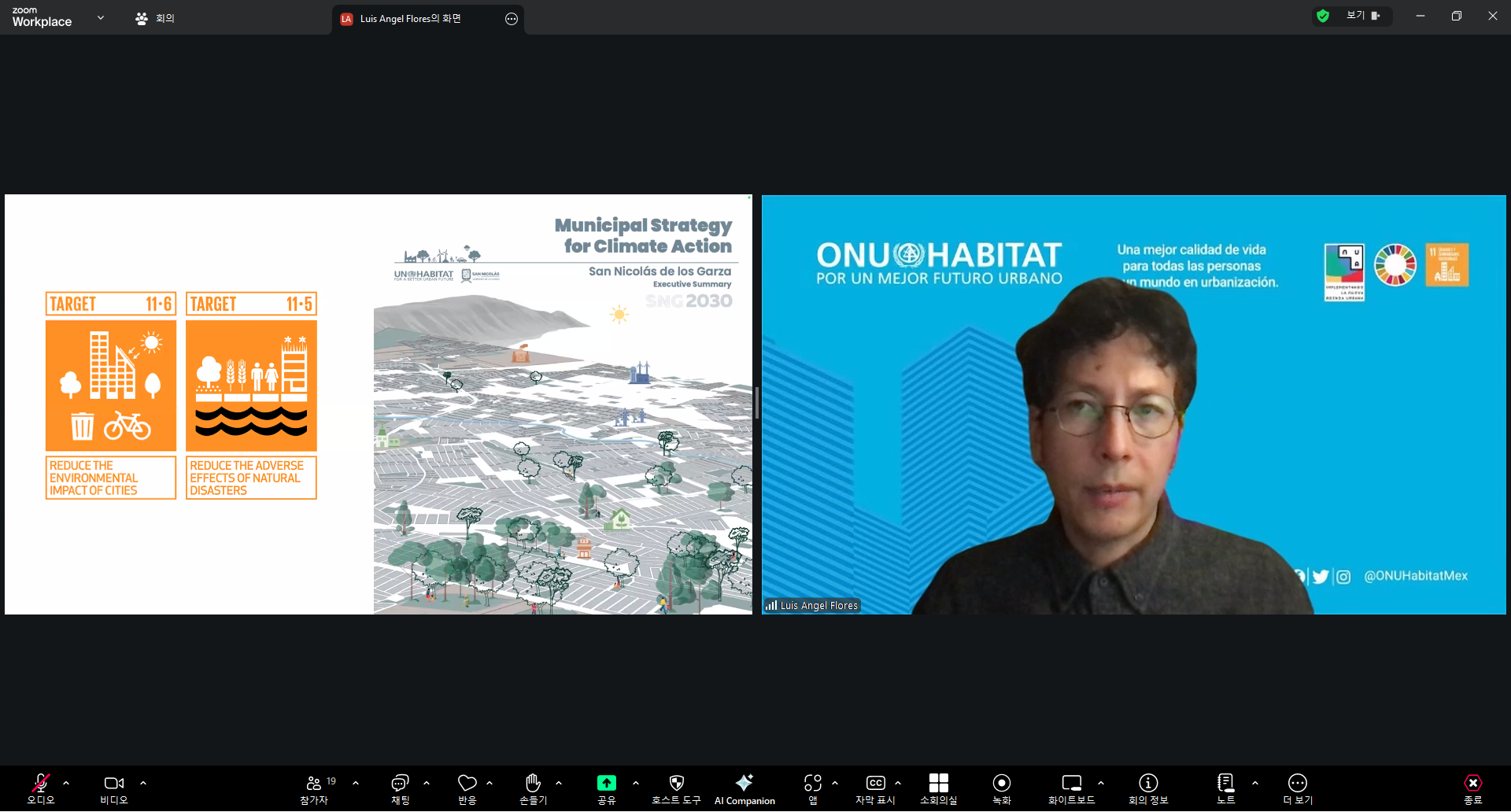Viewport: 1511px width, 812px height.
Task: Expand reactions options arrow
Action: click(490, 783)
